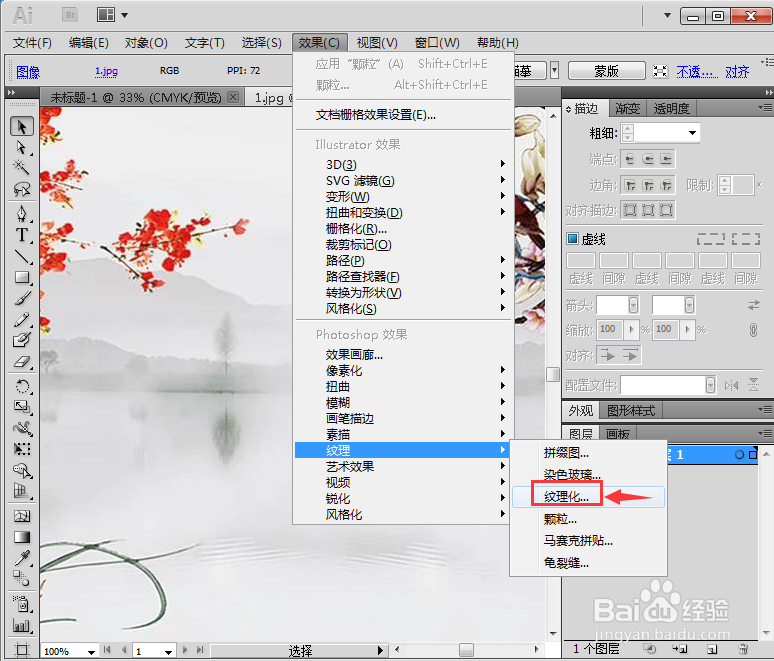774x661 pixels.
Task: Enable the 虚线 dashed line checkbox
Action: pyautogui.click(x=573, y=239)
